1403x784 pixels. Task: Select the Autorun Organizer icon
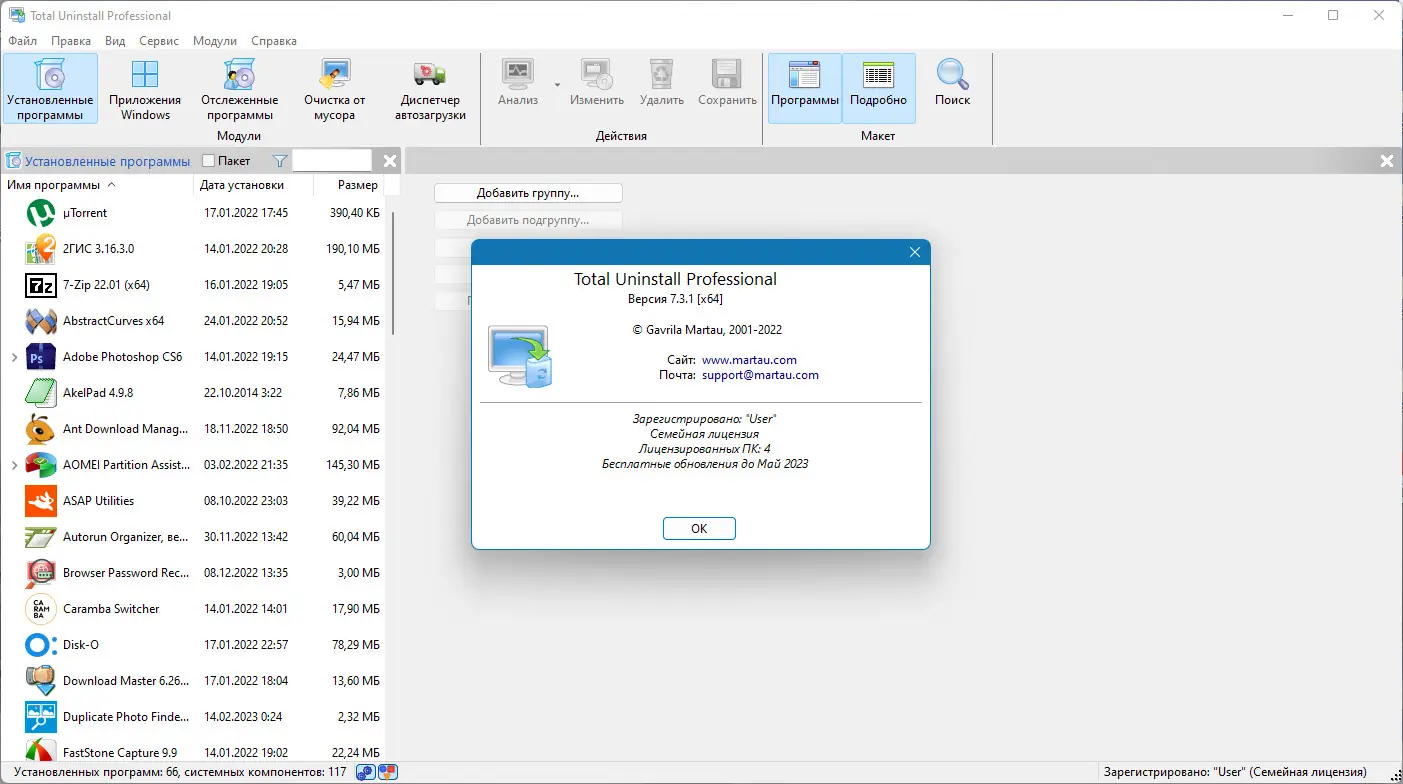pos(41,537)
